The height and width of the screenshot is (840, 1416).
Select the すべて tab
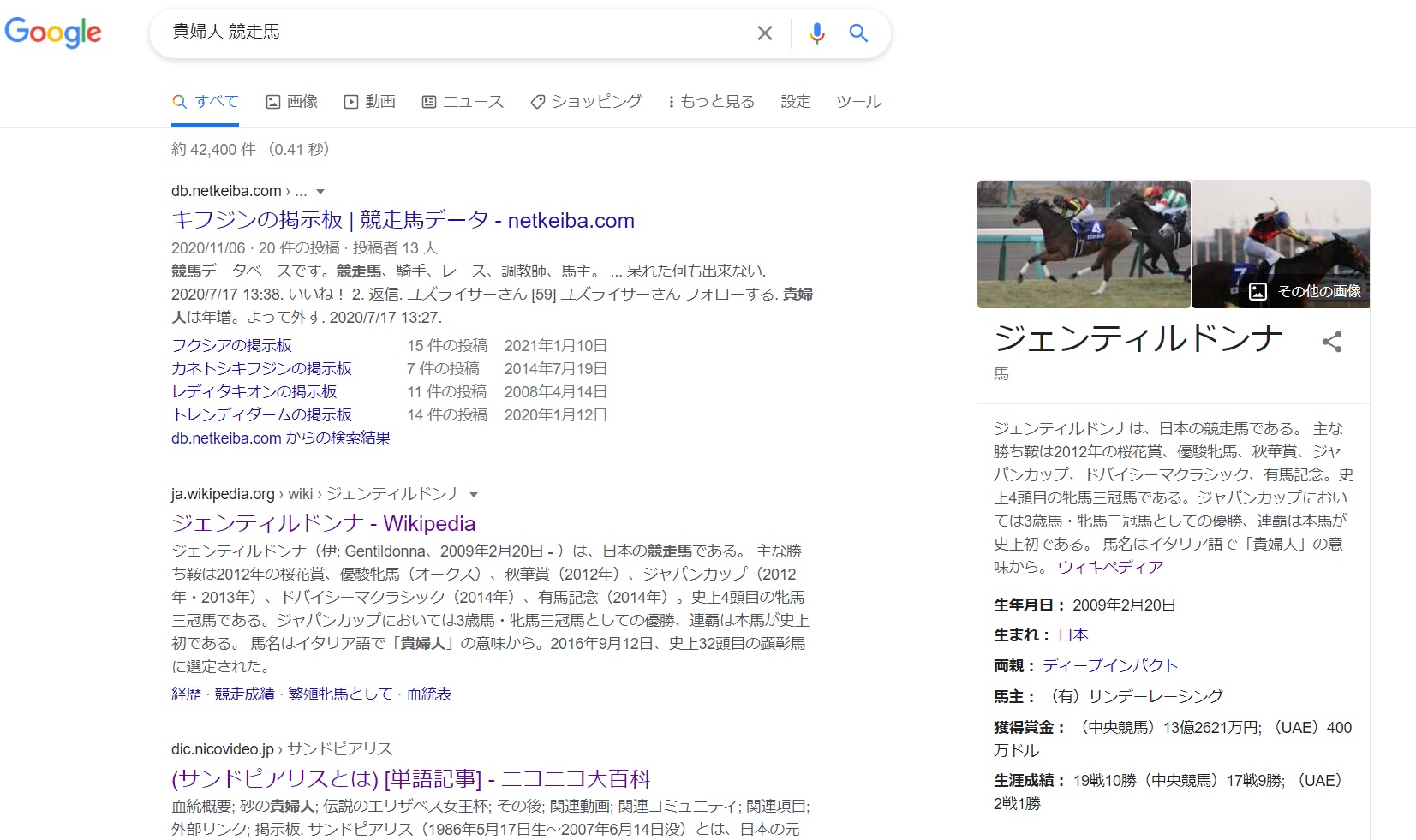[206, 101]
